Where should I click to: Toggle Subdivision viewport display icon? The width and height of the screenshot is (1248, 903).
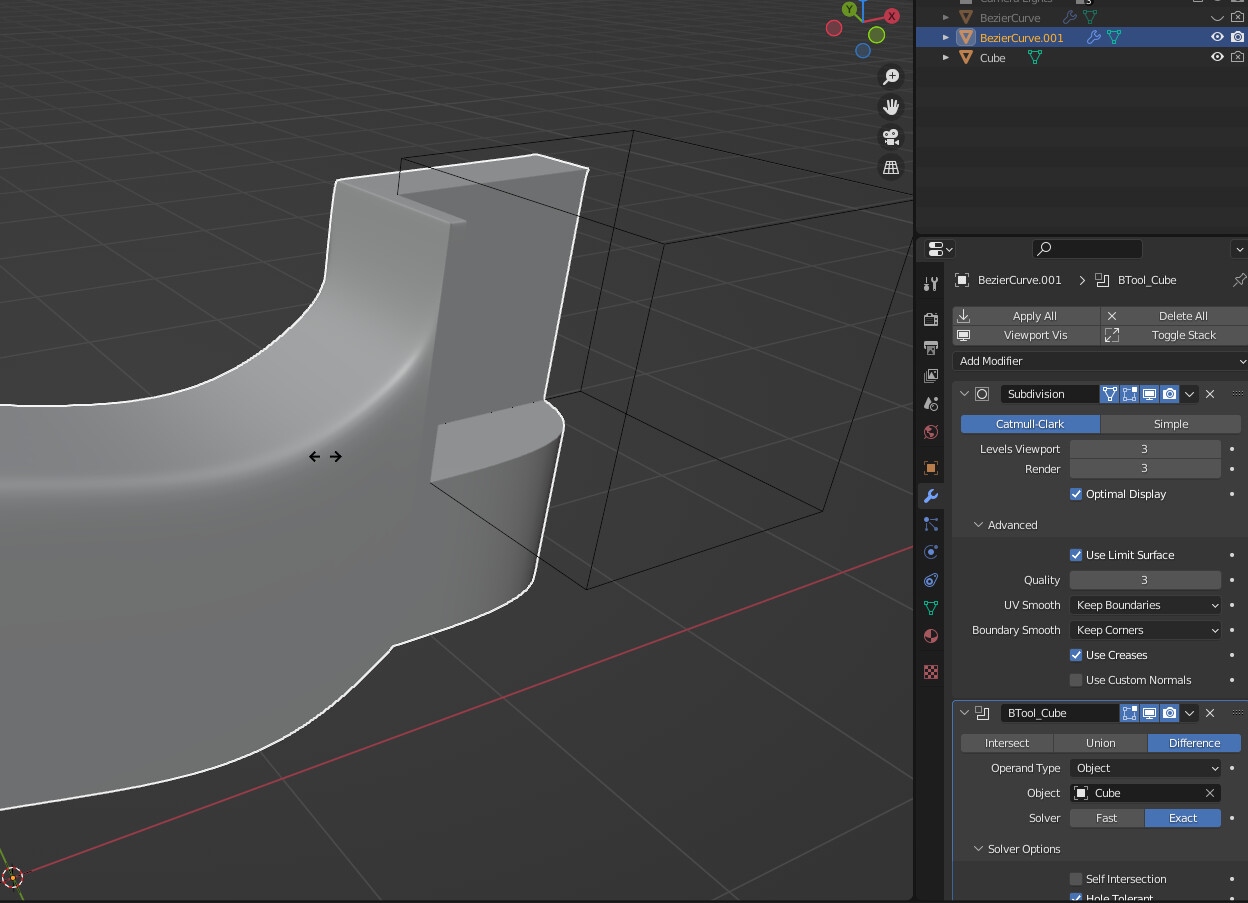(1149, 394)
